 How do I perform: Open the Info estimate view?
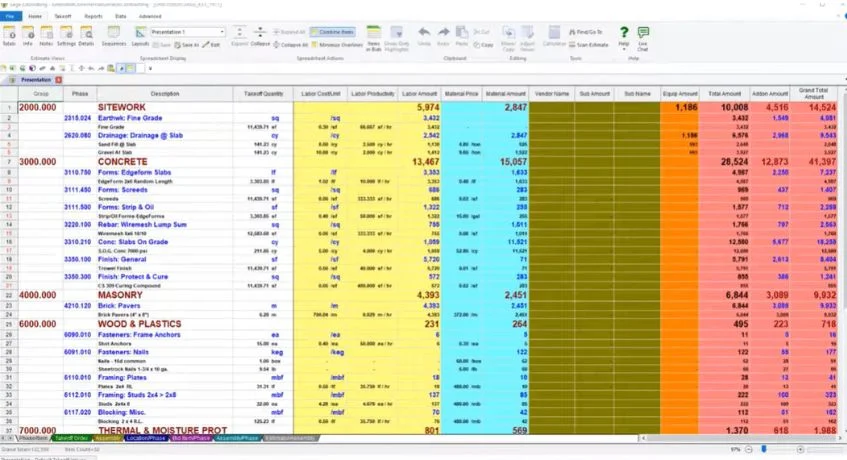(28, 36)
